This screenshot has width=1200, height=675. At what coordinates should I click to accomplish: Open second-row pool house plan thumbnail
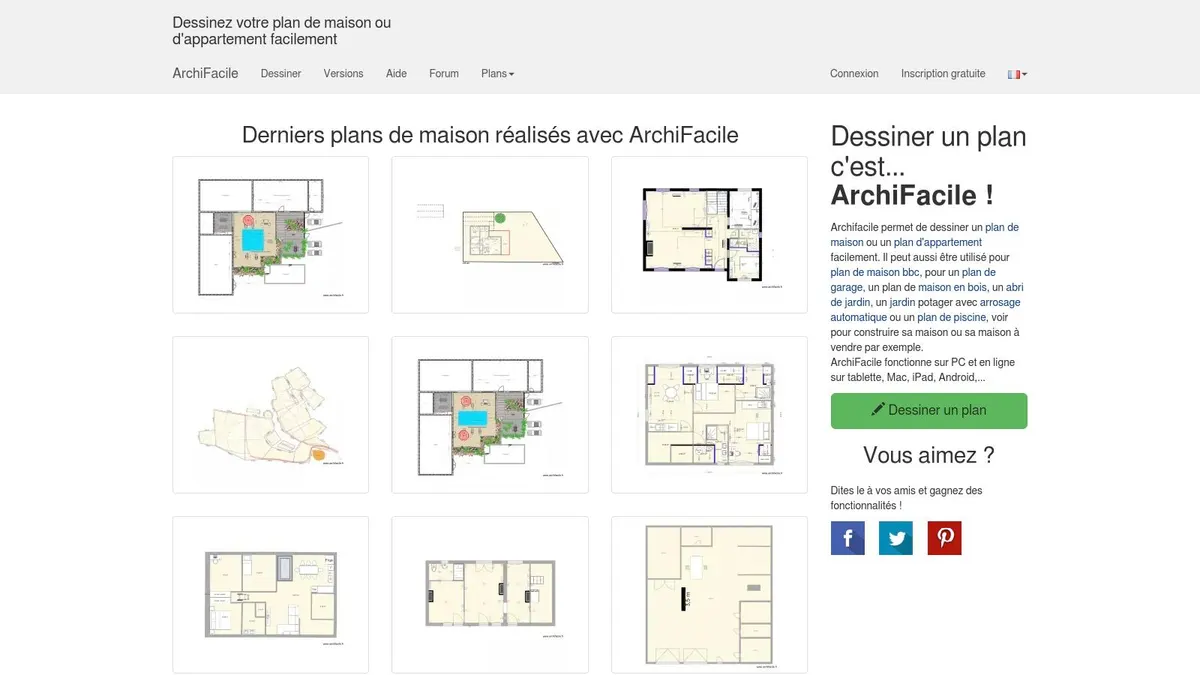490,415
